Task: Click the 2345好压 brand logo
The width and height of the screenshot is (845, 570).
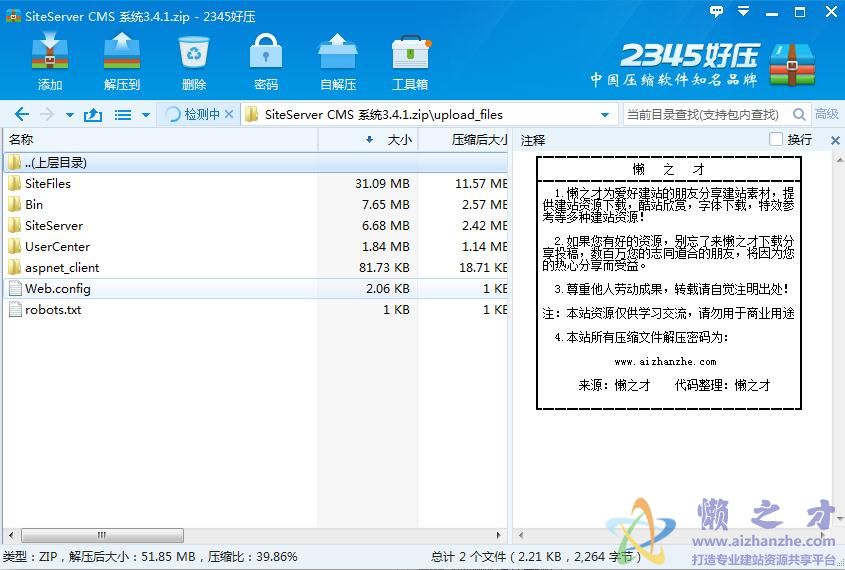Action: pos(702,64)
